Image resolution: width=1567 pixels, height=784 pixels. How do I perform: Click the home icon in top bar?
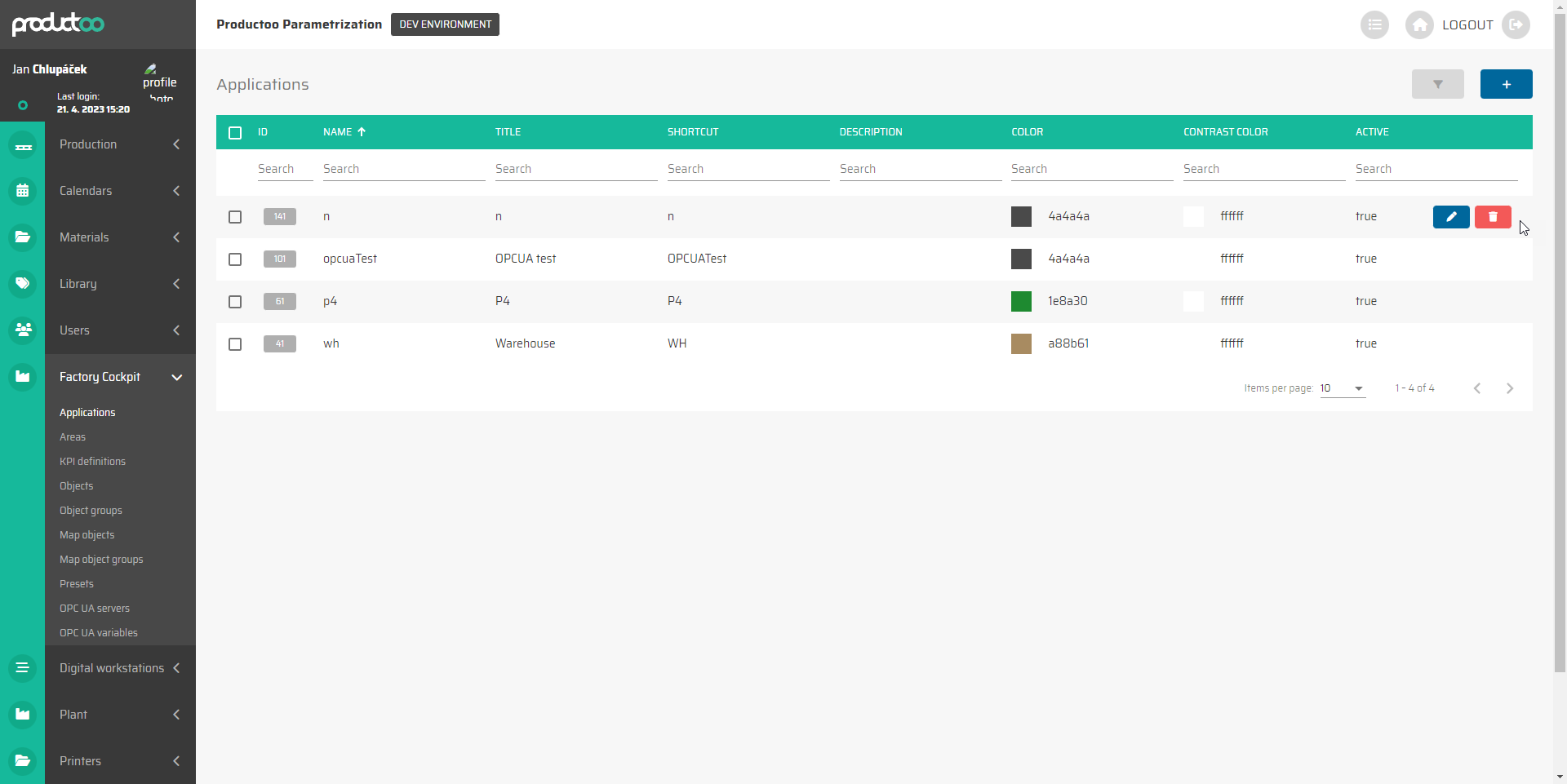tap(1419, 25)
